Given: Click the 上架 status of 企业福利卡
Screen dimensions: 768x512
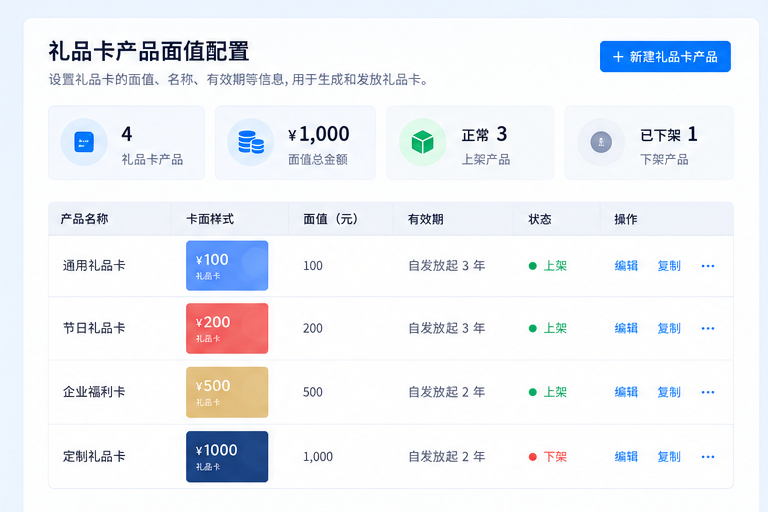Looking at the screenshot, I should coord(548,392).
